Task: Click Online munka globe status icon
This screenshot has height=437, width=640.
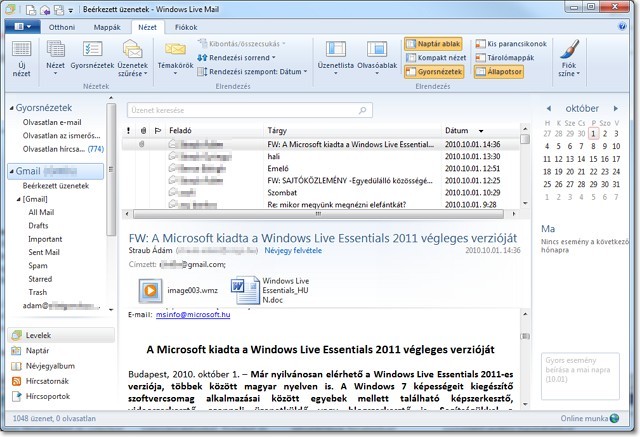Action: [614, 418]
